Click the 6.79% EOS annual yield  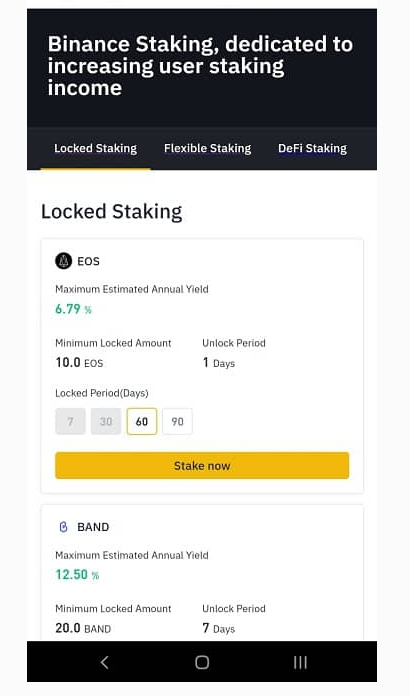point(73,309)
